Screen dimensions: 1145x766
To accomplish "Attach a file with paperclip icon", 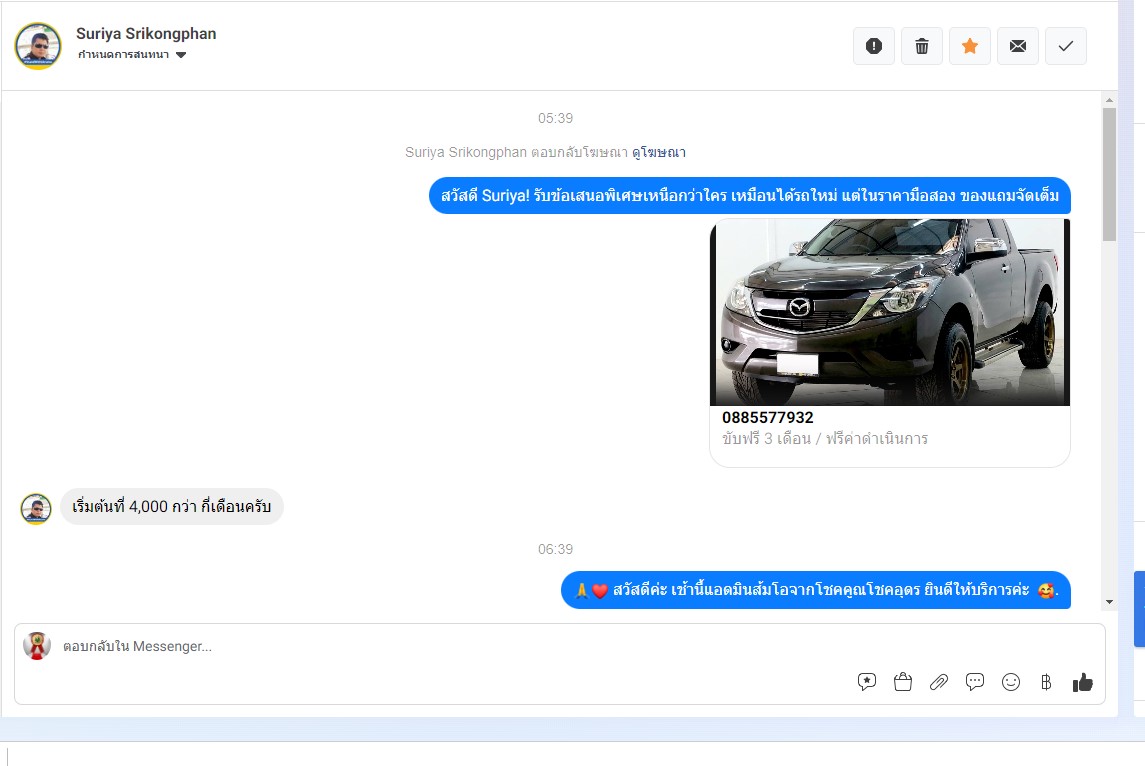I will (x=939, y=682).
